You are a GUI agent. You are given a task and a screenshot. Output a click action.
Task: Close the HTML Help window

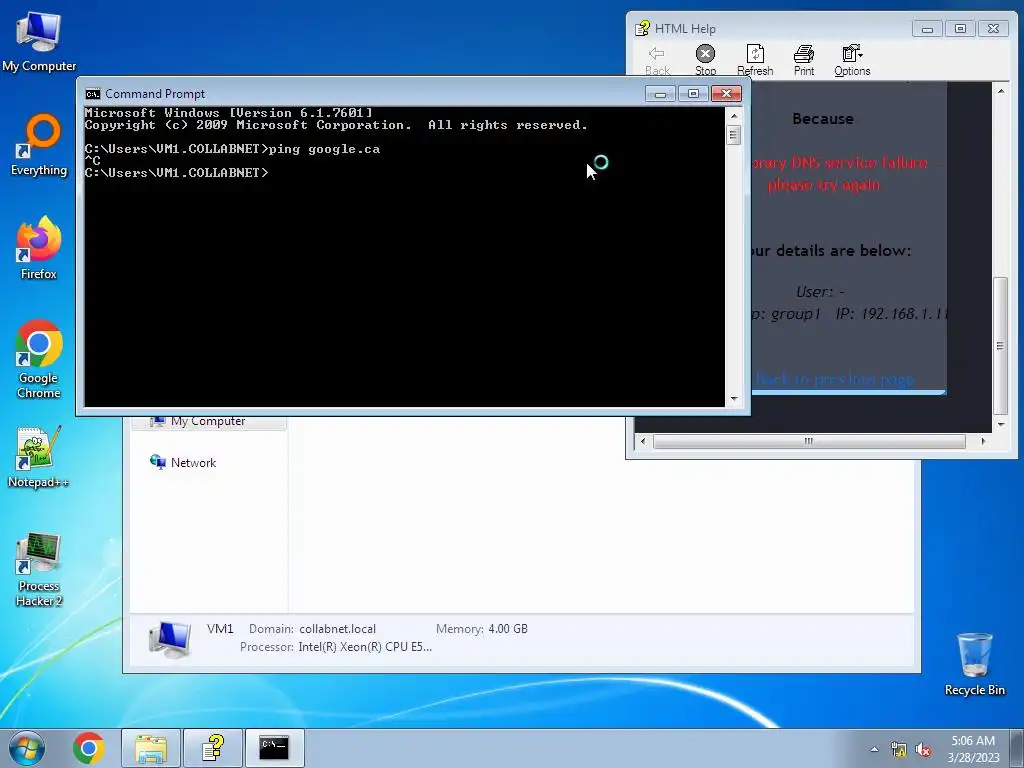click(993, 28)
